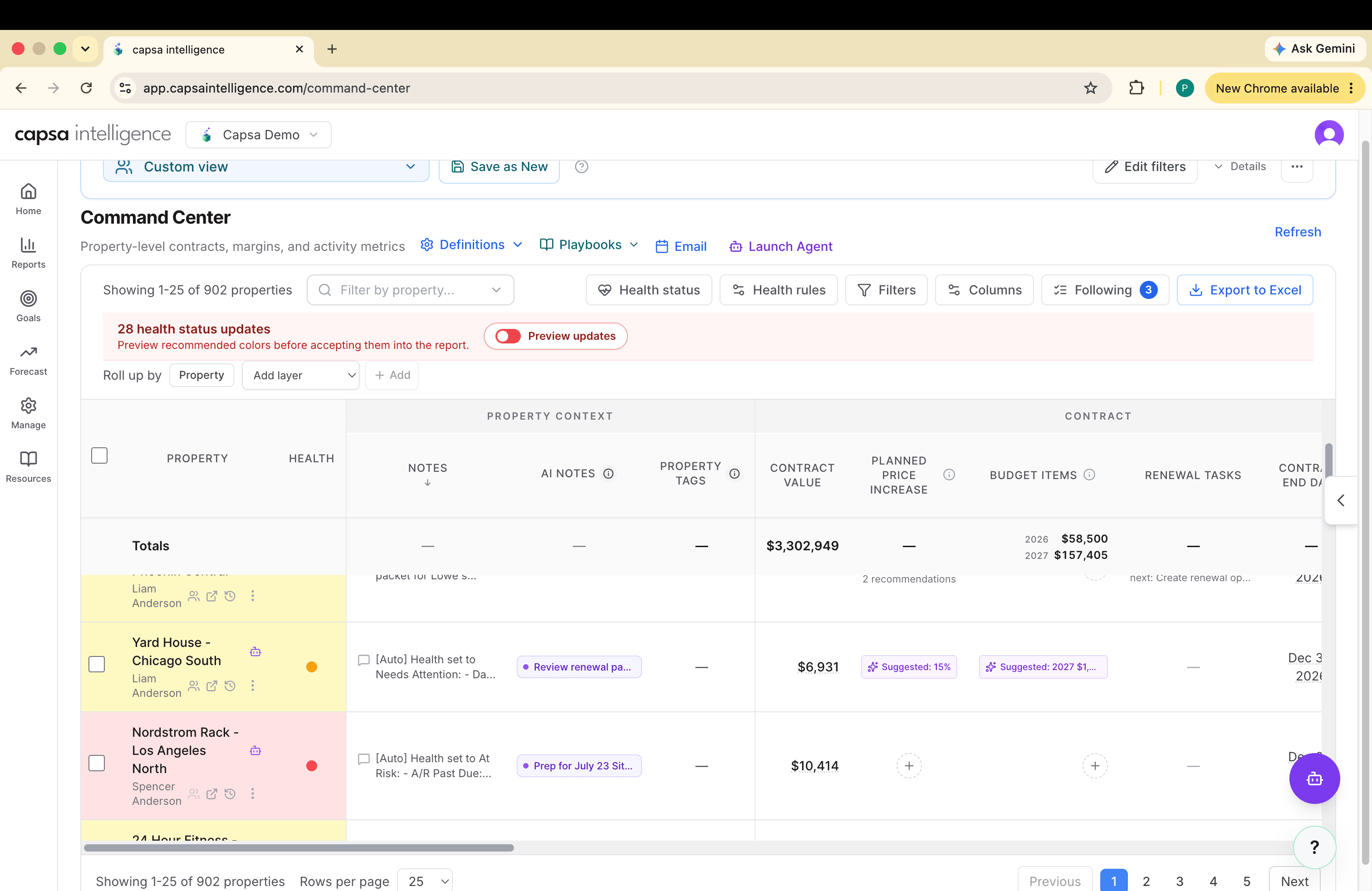Image resolution: width=1372 pixels, height=891 pixels.
Task: Check the select-all properties checkbox
Action: coord(99,455)
